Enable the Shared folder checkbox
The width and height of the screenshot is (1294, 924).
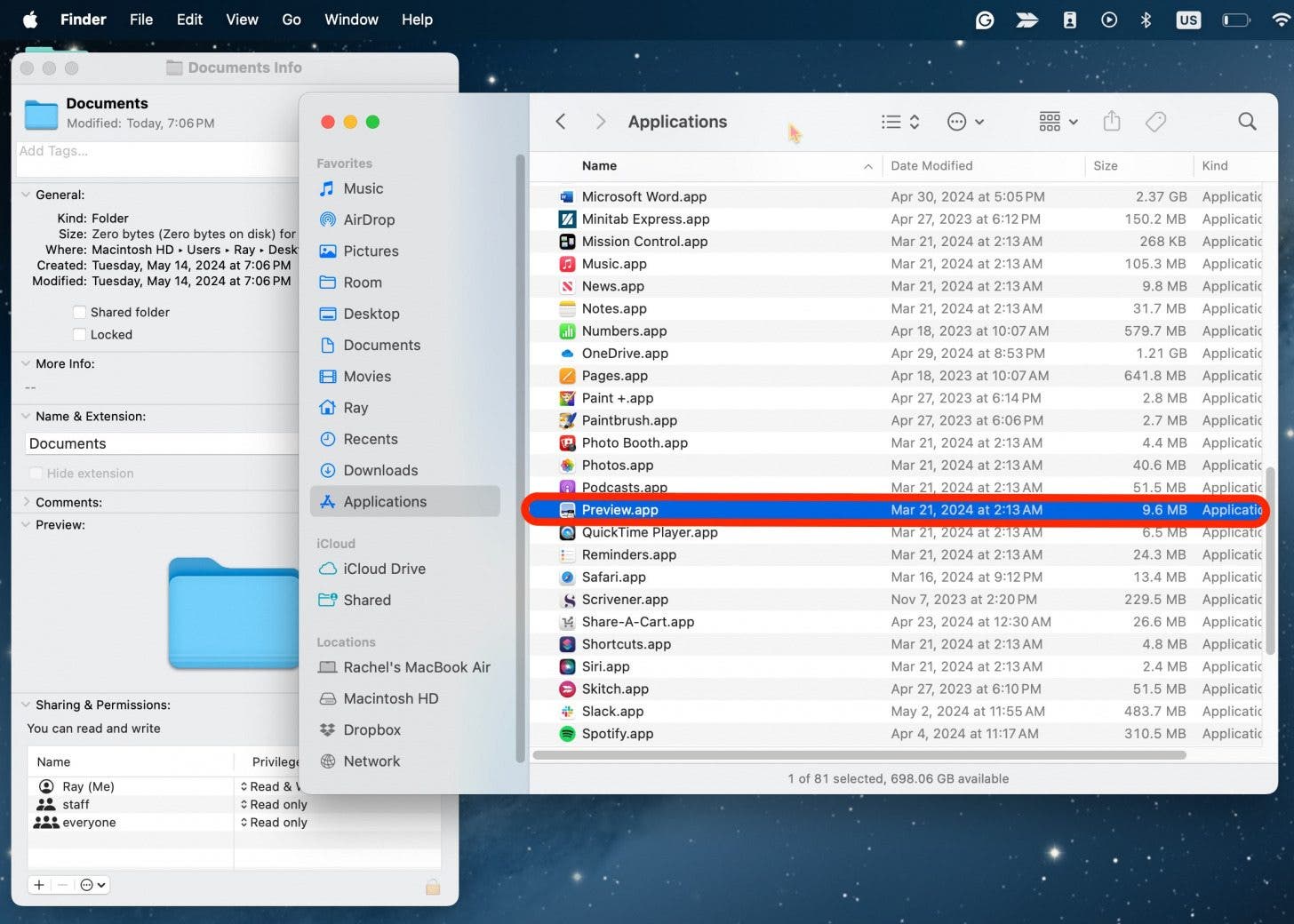coord(79,312)
